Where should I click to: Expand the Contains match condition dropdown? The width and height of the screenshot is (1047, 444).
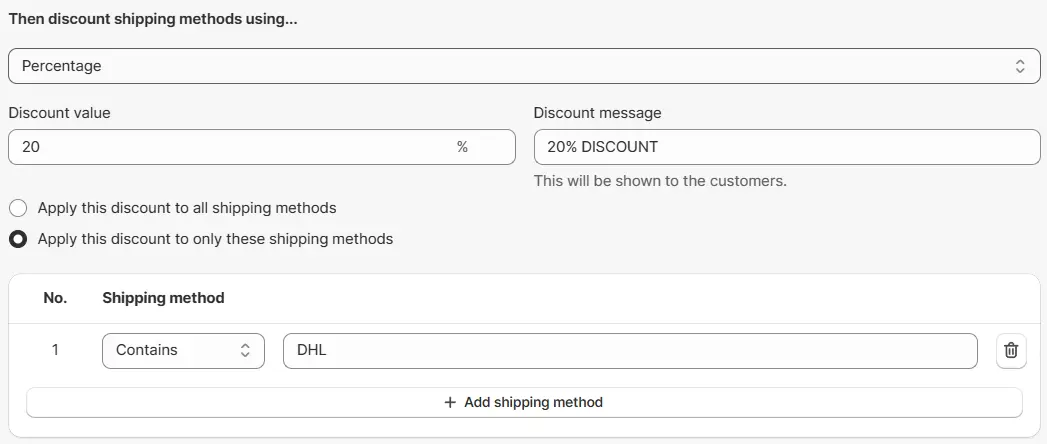tap(183, 351)
